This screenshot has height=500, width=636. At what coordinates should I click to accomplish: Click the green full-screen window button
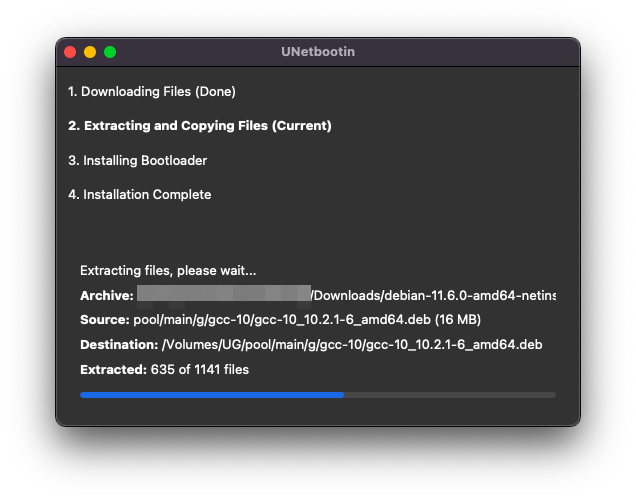point(110,52)
